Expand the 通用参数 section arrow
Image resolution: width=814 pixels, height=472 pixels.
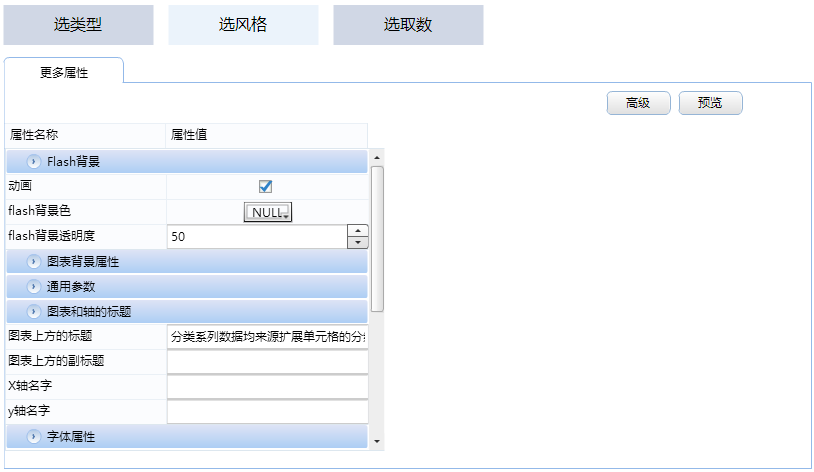(x=33, y=286)
